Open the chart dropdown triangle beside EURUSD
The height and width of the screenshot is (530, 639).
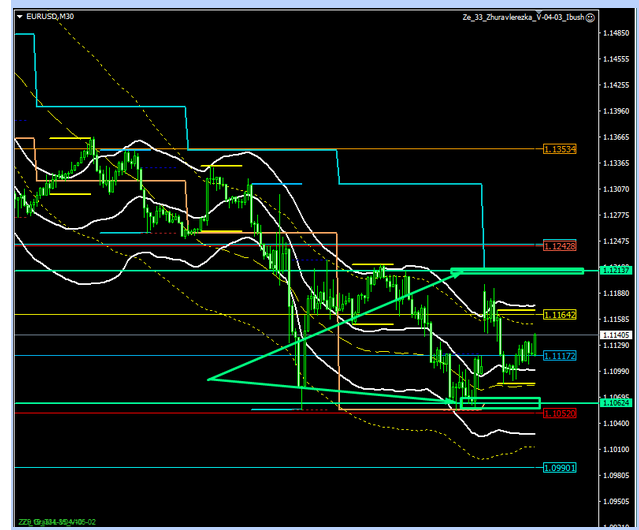point(21,17)
